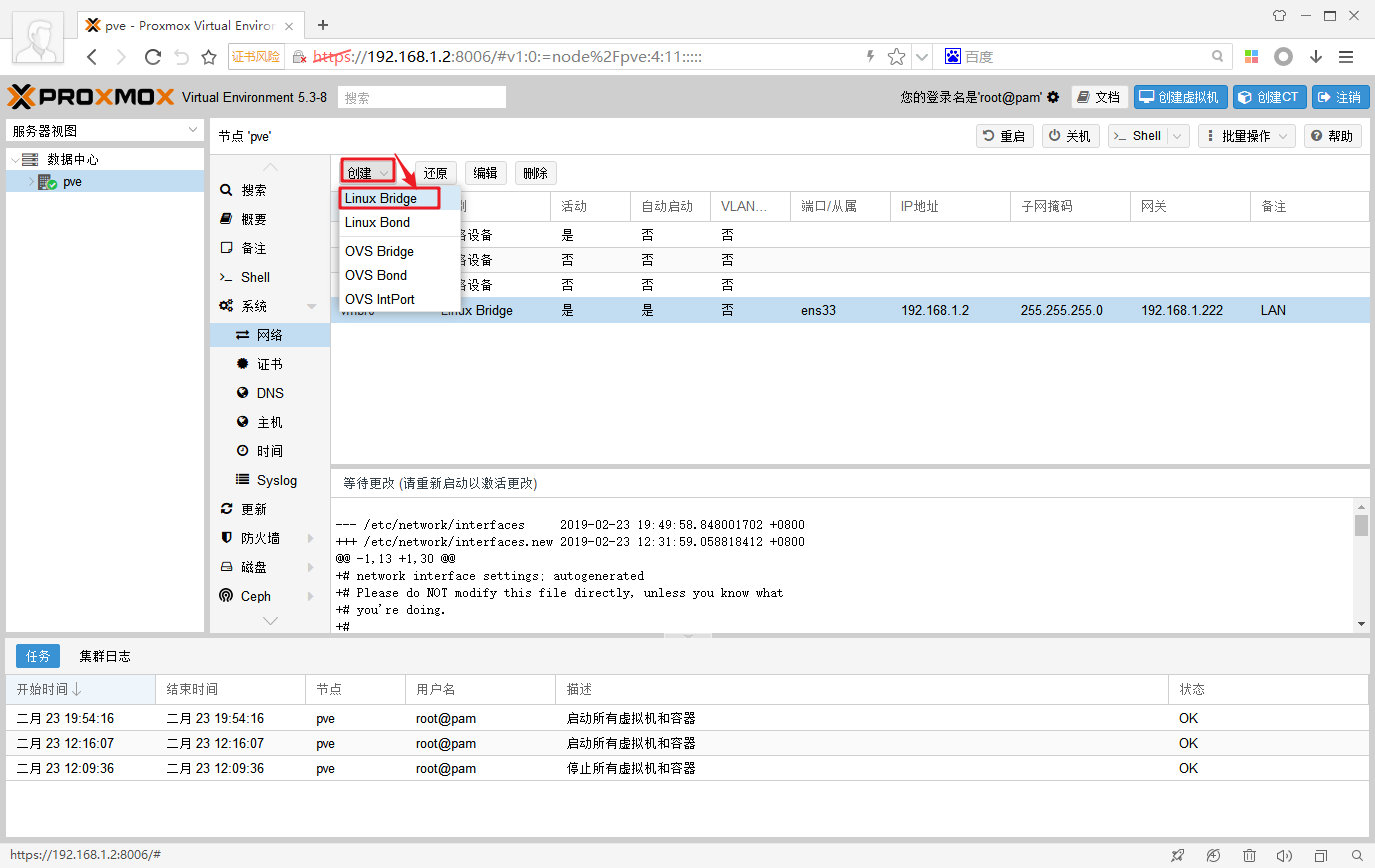Click the browser user avatar icon
Viewport: 1375px width, 868px height.
pos(39,38)
